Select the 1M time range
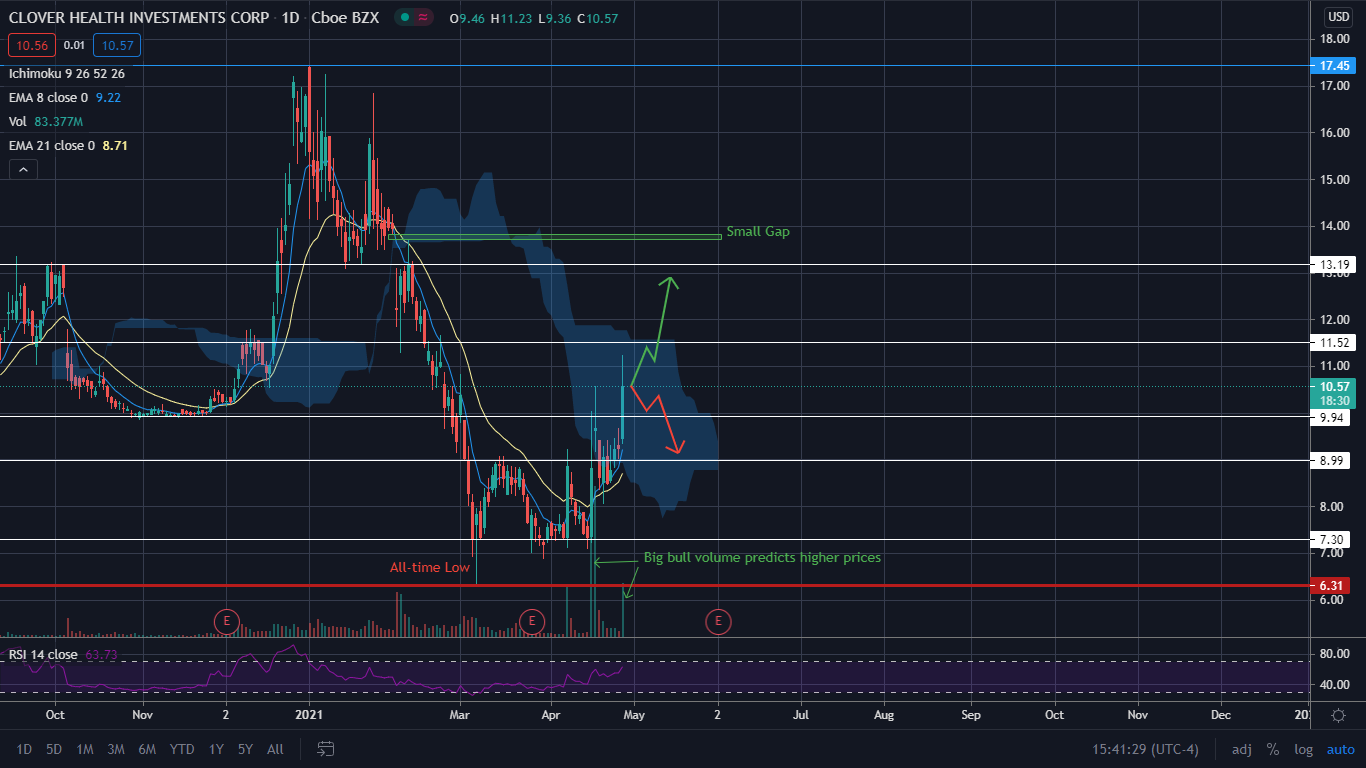The height and width of the screenshot is (768, 1366). pyautogui.click(x=85, y=749)
